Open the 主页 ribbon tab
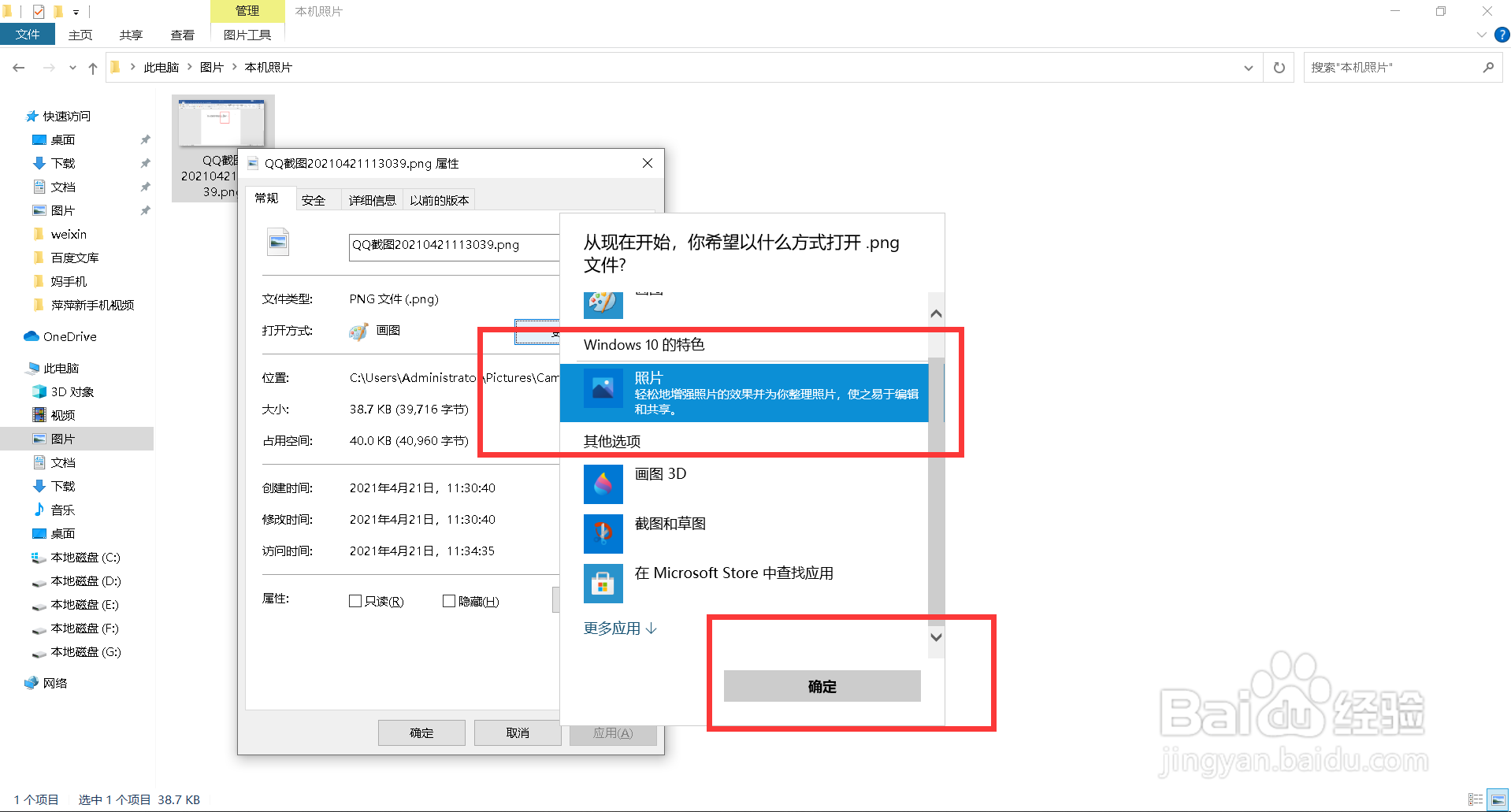 point(80,35)
